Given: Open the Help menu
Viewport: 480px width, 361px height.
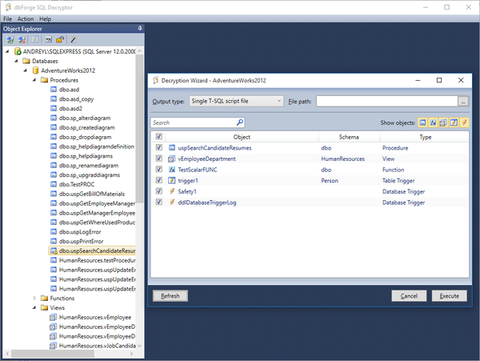Looking at the screenshot, I should pos(45,19).
